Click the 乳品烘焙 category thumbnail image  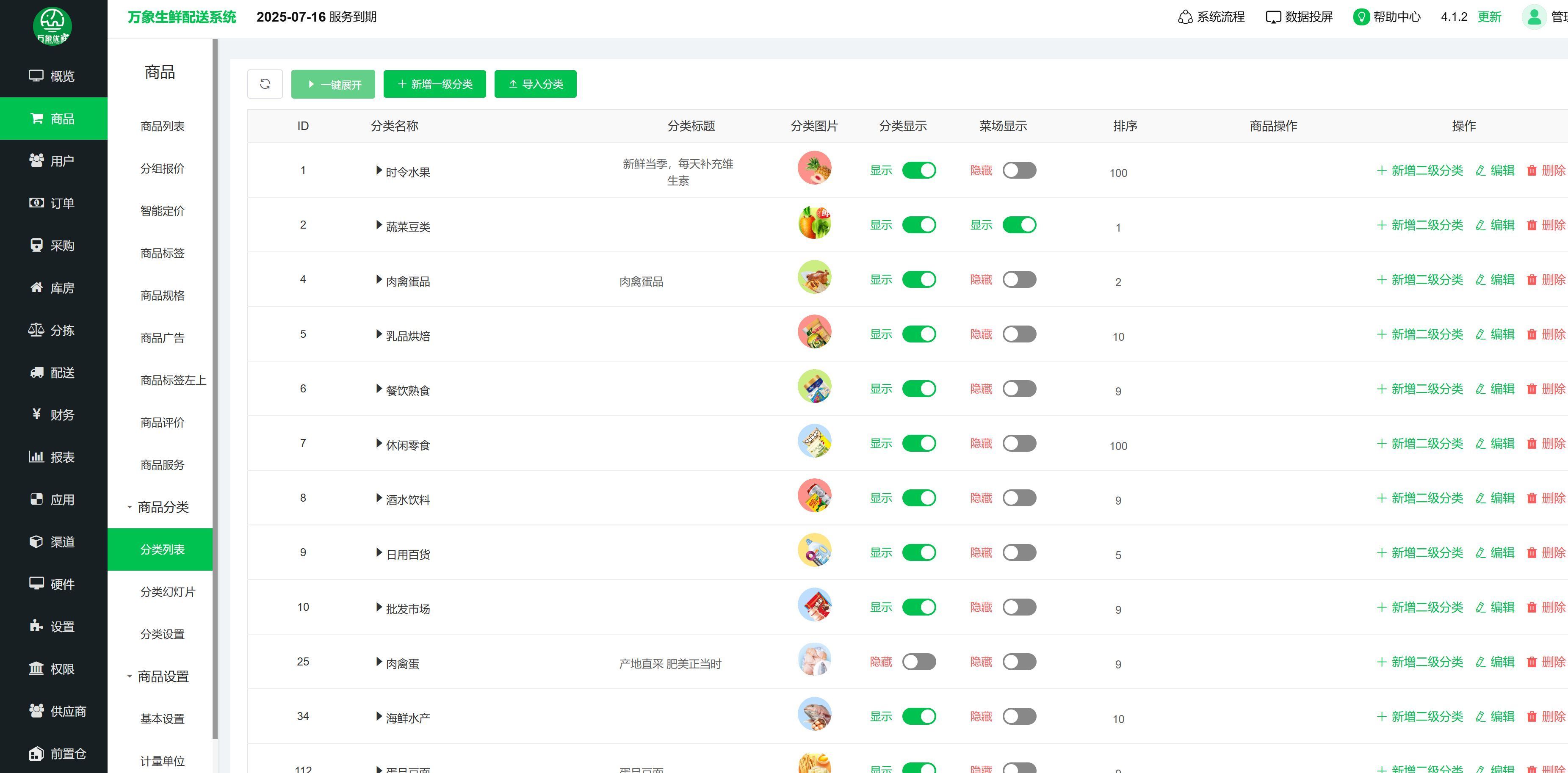pos(814,332)
